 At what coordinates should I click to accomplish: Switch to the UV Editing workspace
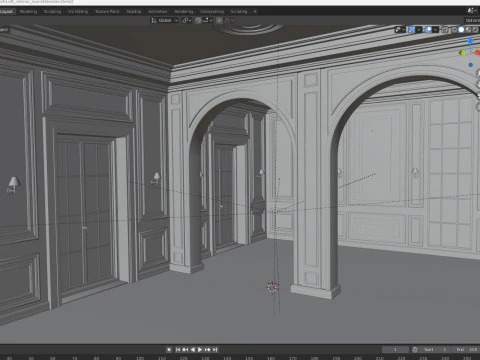(78, 11)
